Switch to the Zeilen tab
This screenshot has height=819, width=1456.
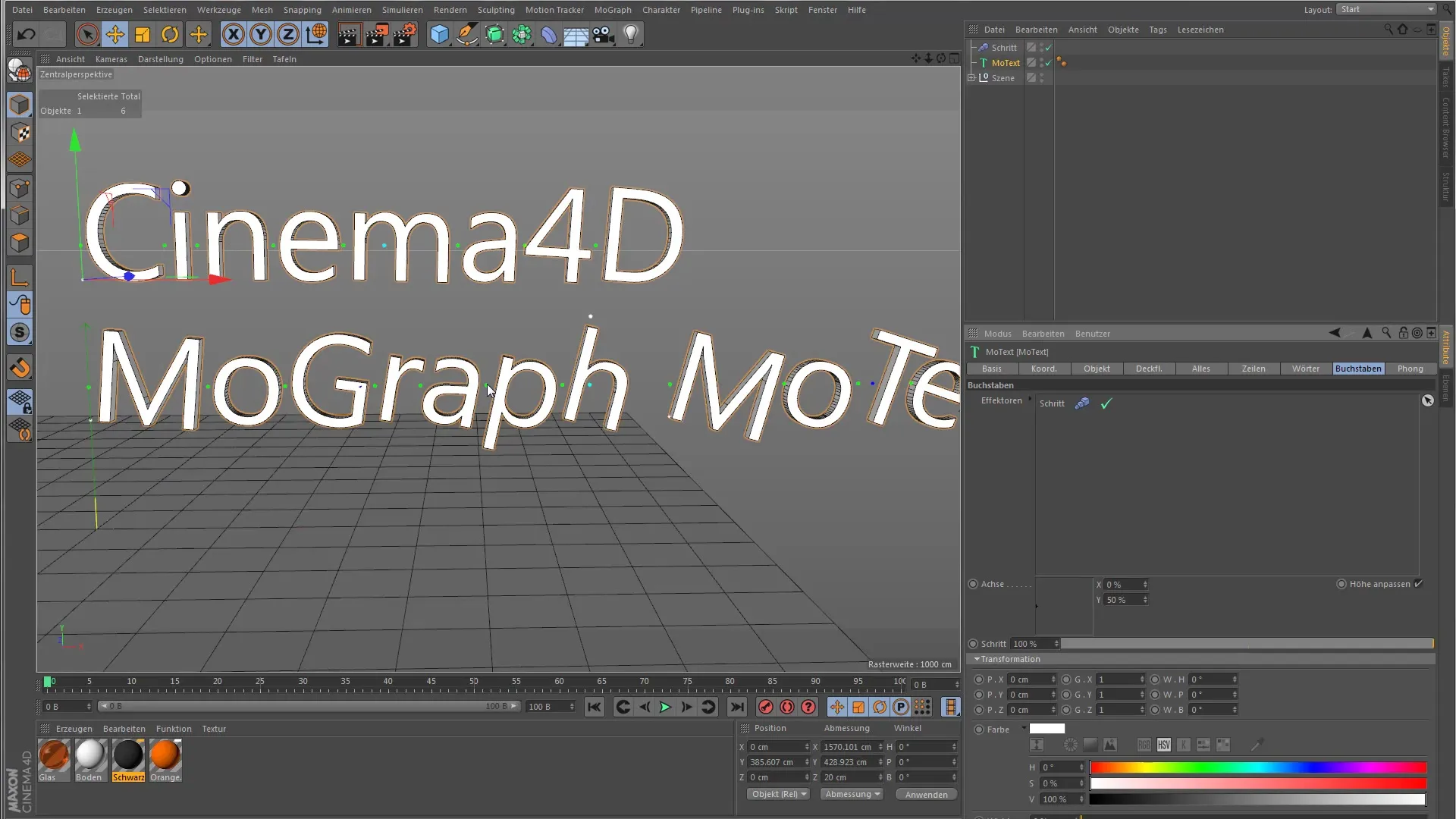(x=1254, y=369)
